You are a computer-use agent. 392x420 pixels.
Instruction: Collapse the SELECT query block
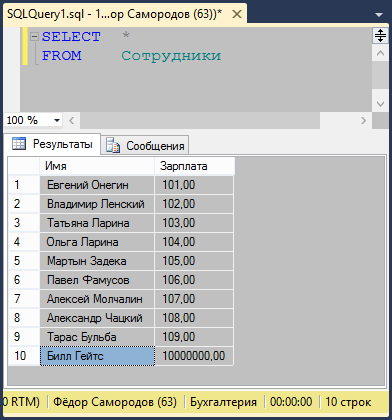(34, 36)
